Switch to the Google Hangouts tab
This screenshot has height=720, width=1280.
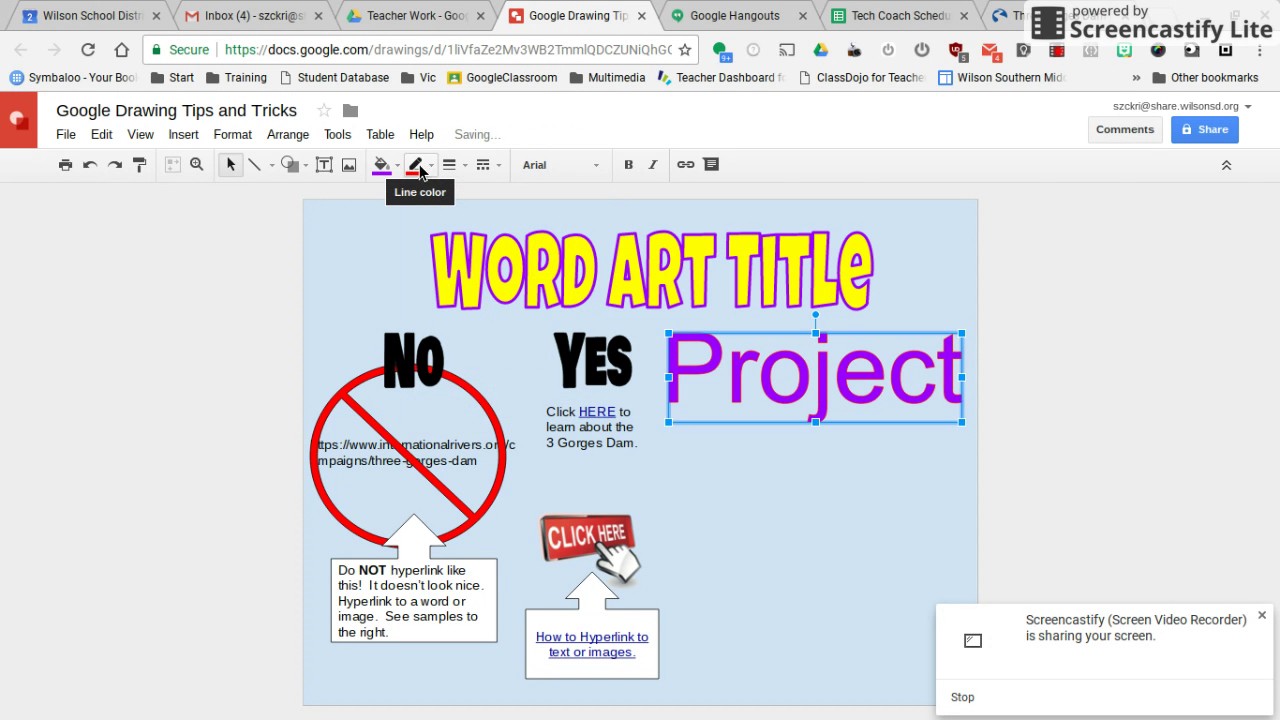[735, 15]
